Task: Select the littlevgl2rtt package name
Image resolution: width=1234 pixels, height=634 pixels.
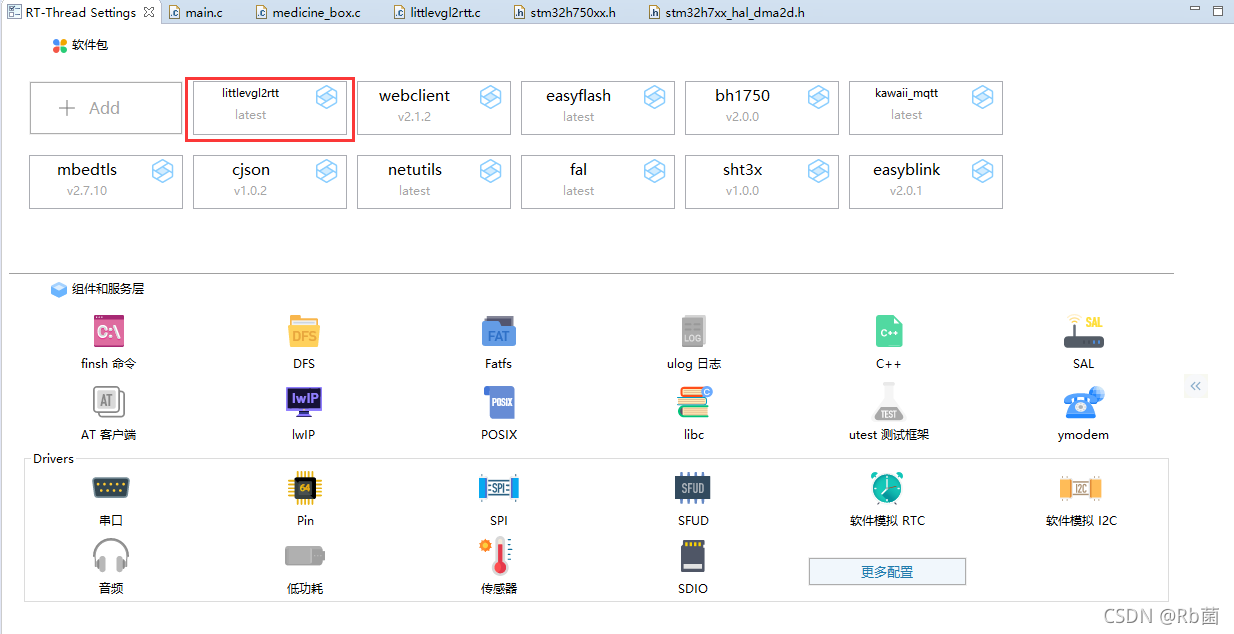Action: coord(251,93)
